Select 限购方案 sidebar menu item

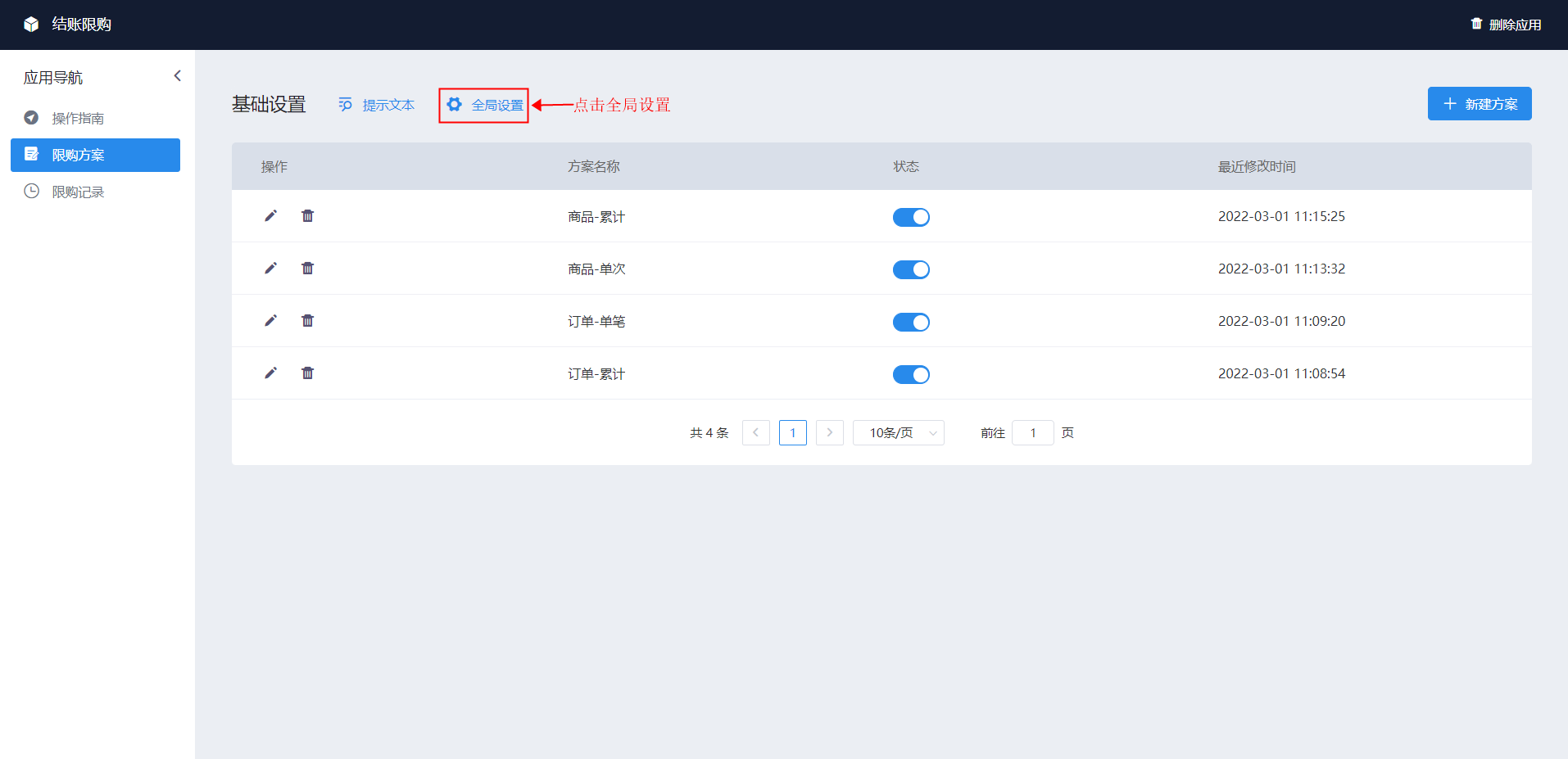(x=95, y=155)
